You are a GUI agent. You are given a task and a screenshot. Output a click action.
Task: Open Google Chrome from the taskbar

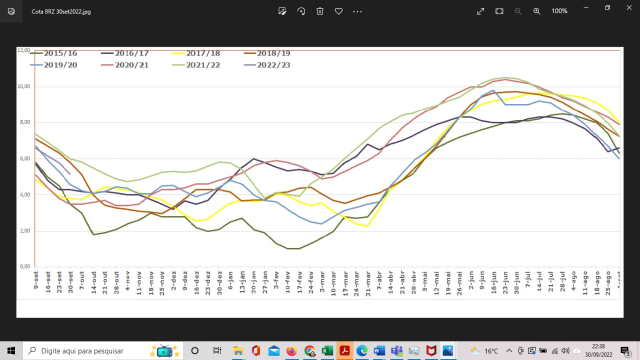point(309,351)
